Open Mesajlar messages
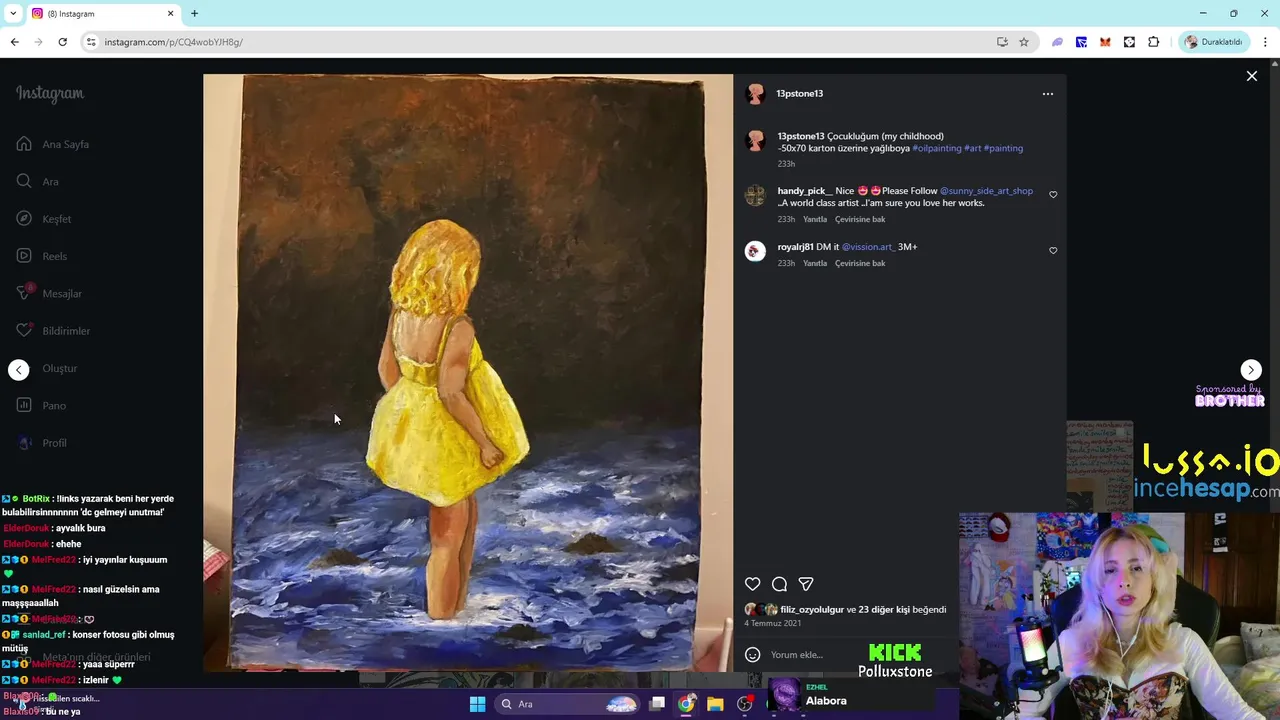This screenshot has width=1280, height=720. point(49,293)
